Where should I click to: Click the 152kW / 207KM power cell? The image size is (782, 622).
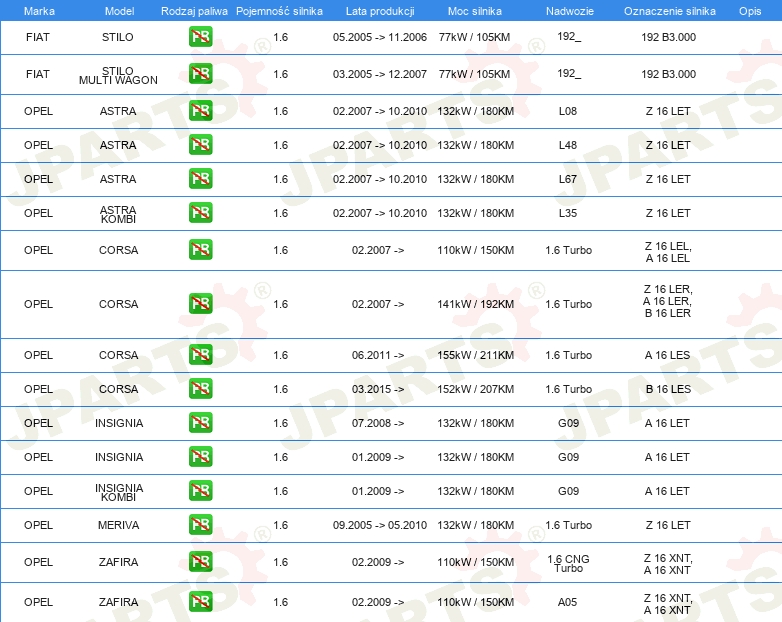pyautogui.click(x=475, y=389)
